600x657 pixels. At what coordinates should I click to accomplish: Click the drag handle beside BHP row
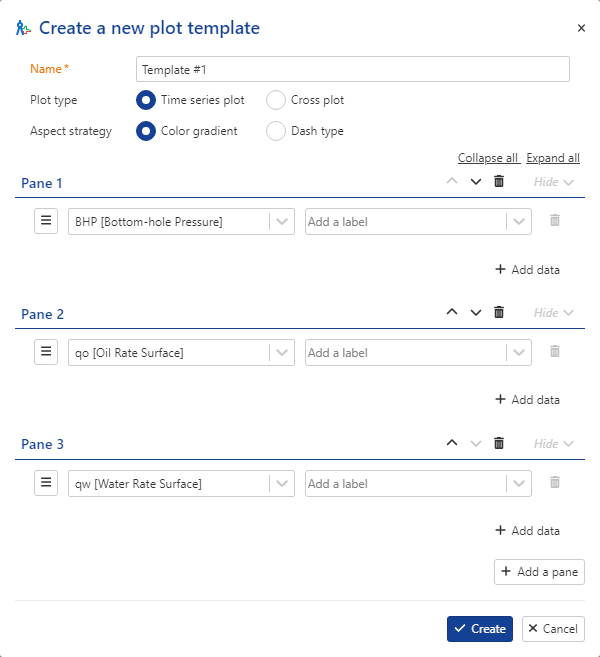pos(46,221)
